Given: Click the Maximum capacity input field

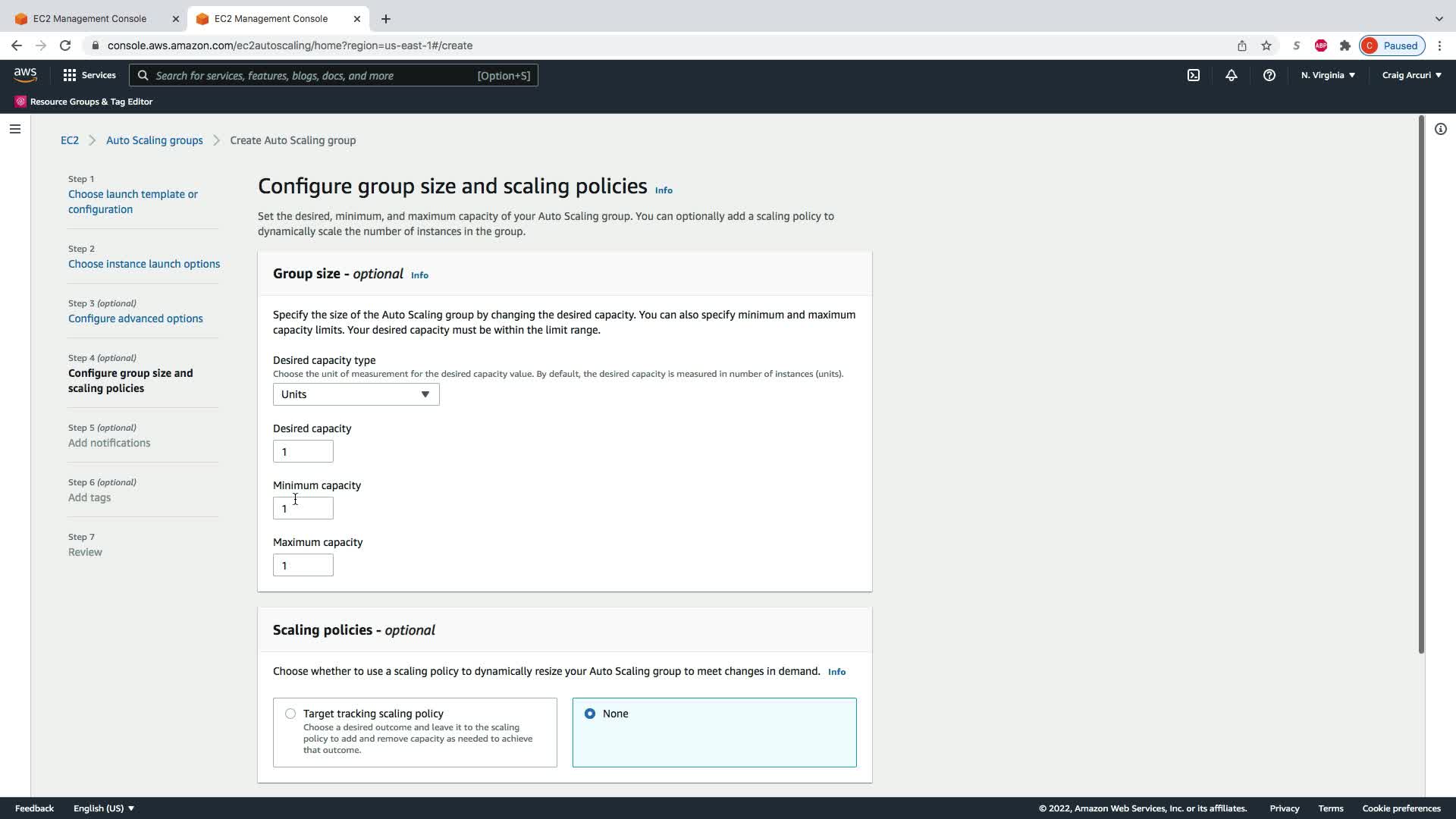Looking at the screenshot, I should (x=303, y=565).
